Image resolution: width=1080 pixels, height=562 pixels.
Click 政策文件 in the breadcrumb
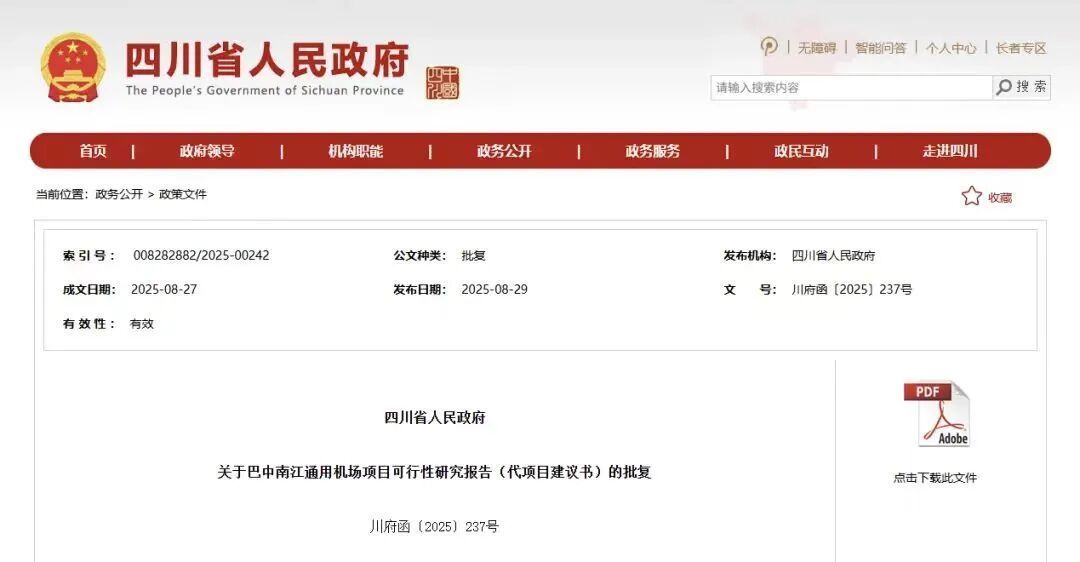183,194
